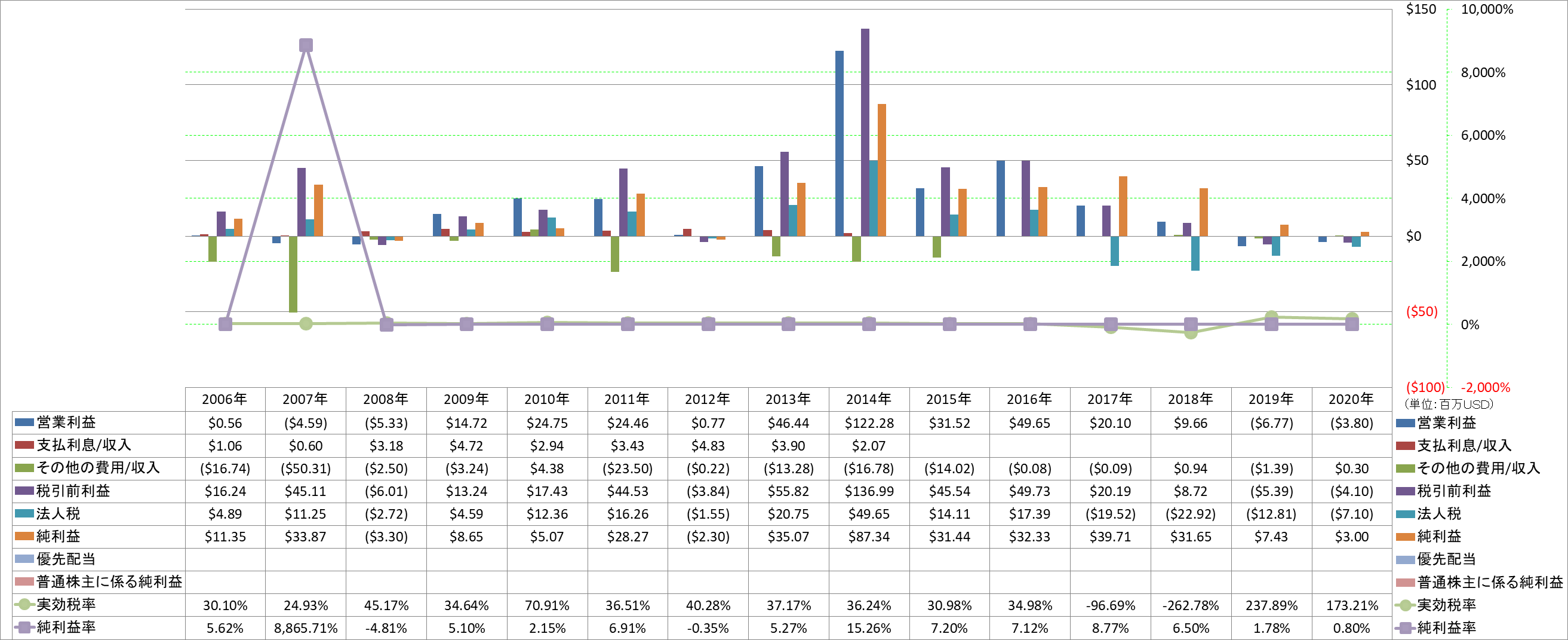Click the red -2,000% axis label
The image size is (1568, 640).
pyautogui.click(x=1486, y=387)
